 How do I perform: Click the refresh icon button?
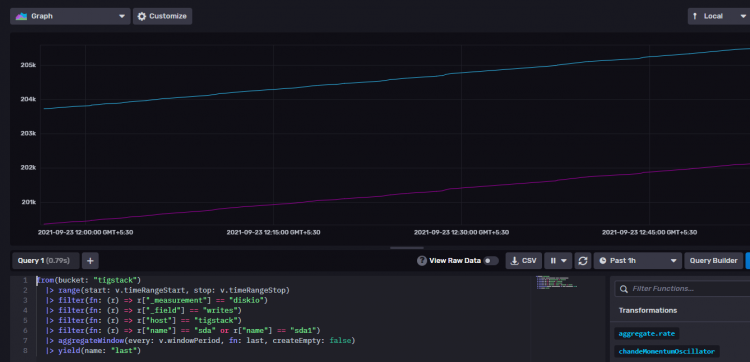pos(583,261)
